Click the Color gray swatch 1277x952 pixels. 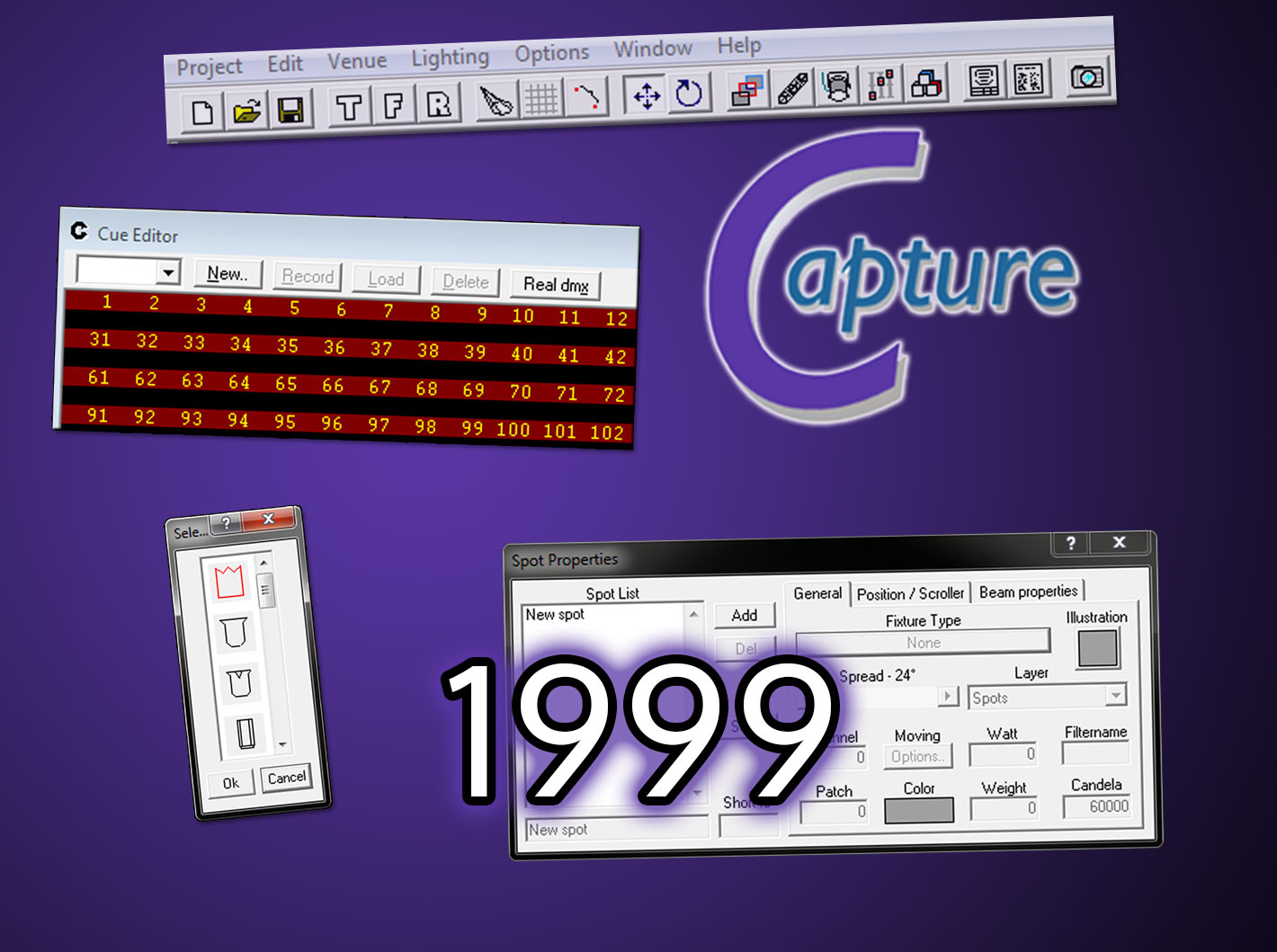[919, 810]
